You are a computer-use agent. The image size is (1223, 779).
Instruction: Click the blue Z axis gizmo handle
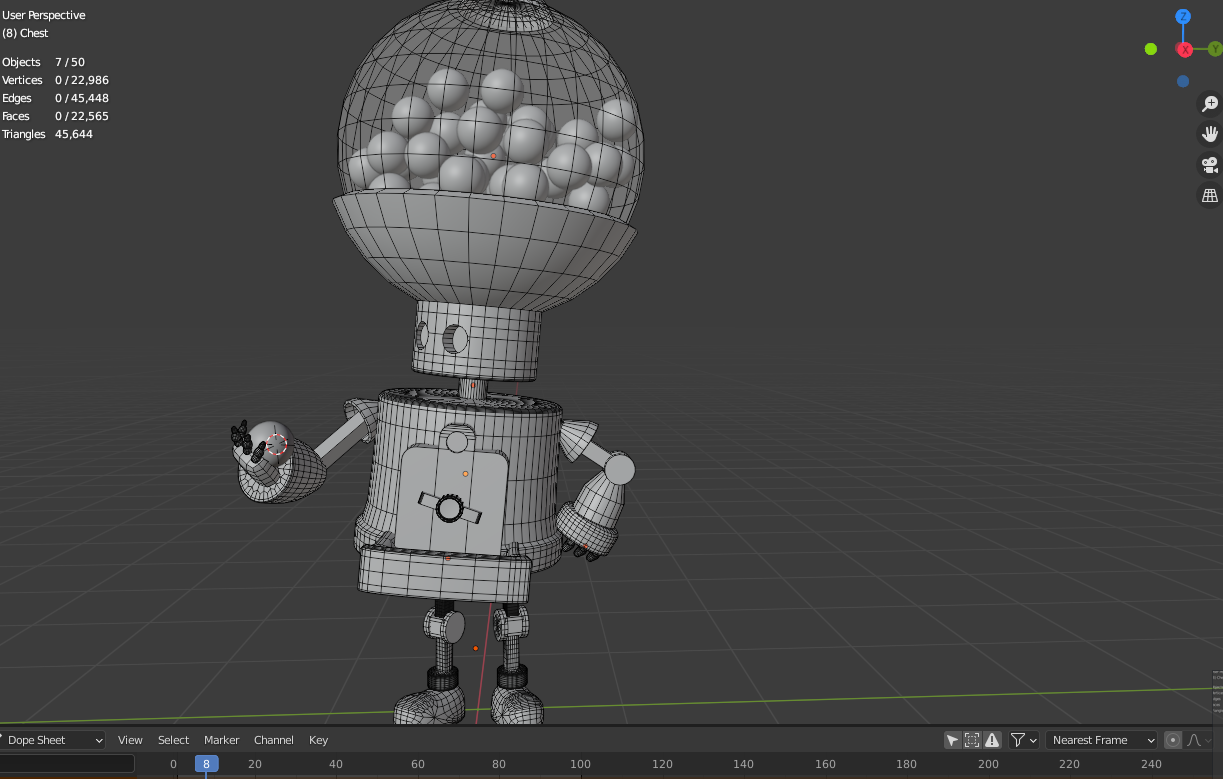point(1183,17)
